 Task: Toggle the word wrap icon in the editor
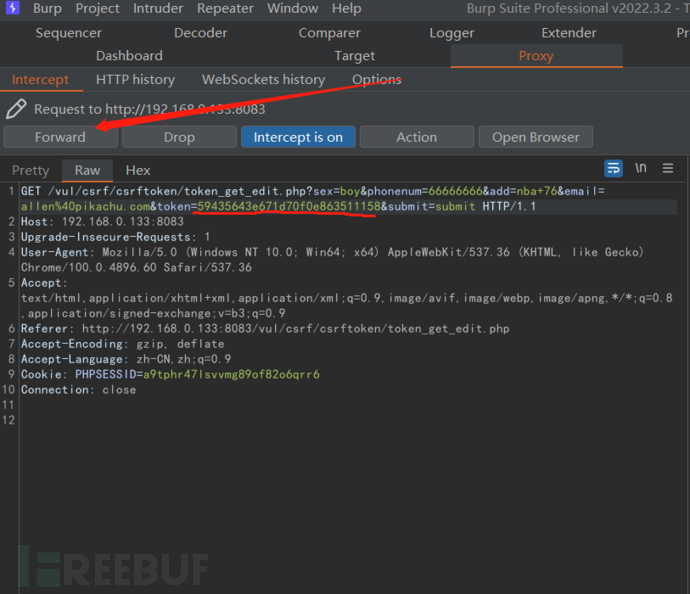click(x=613, y=168)
